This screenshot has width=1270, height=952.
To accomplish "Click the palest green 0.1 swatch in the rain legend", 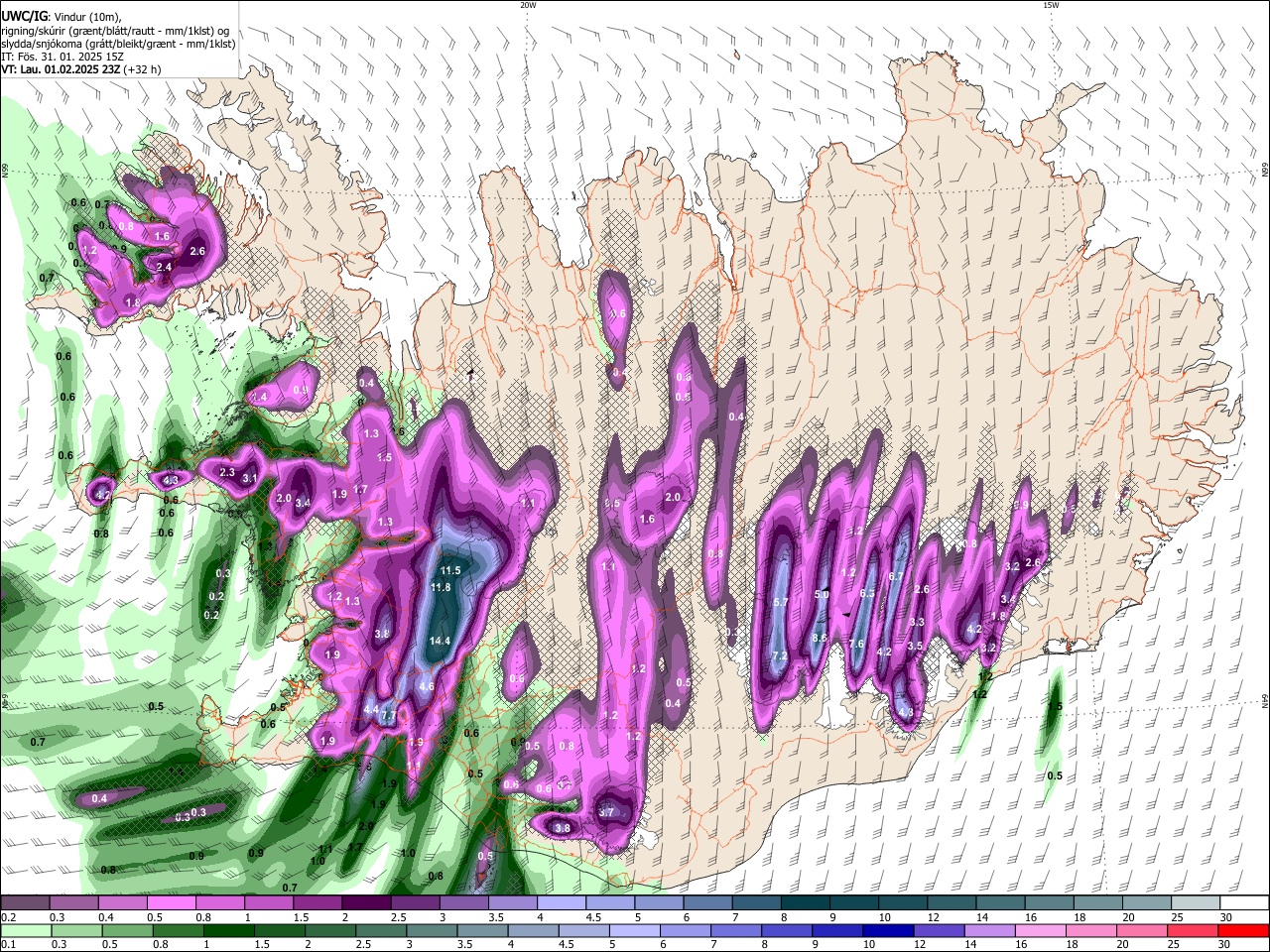I will (25, 929).
